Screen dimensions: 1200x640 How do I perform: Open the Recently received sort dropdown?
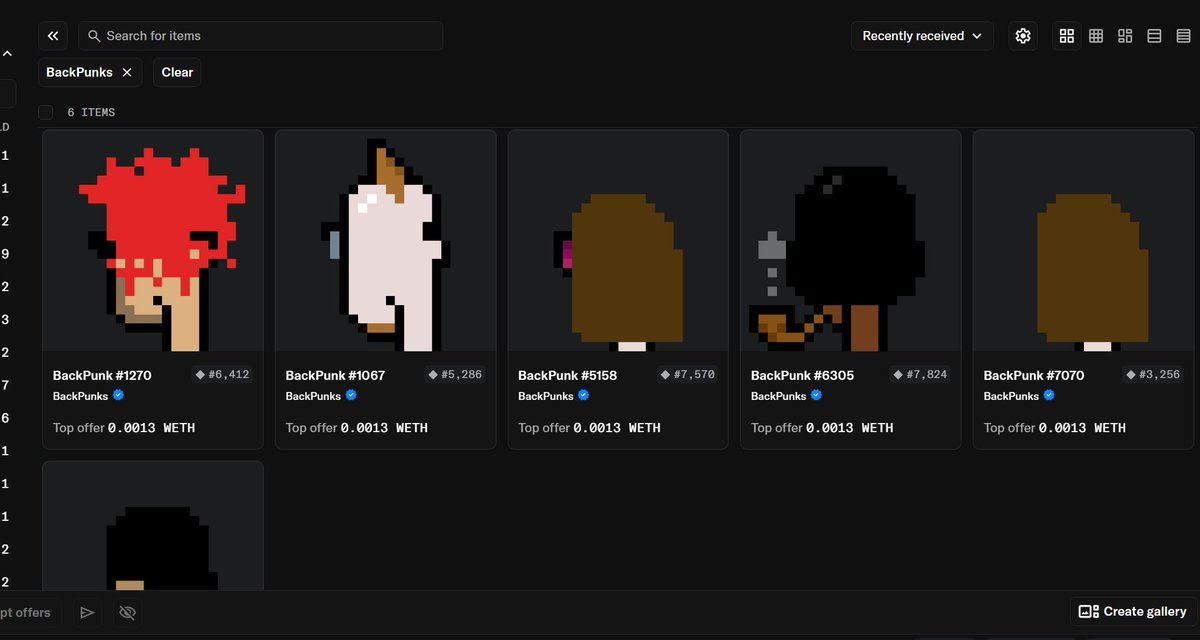pos(922,36)
